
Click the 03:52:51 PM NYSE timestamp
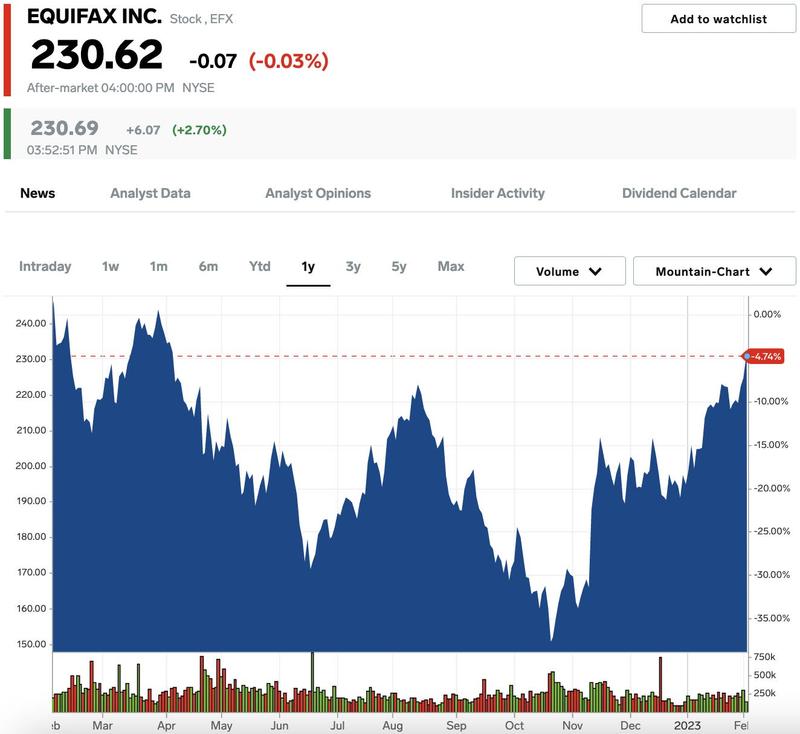(x=82, y=150)
